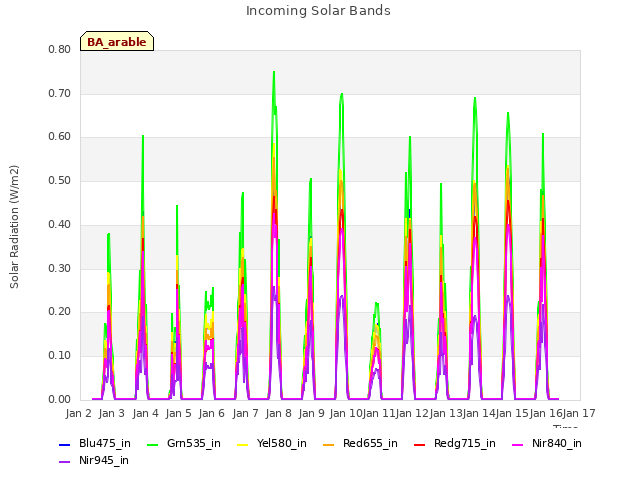Click the 0.80 y-axis tick label
The height and width of the screenshot is (480, 640).
[60, 50]
